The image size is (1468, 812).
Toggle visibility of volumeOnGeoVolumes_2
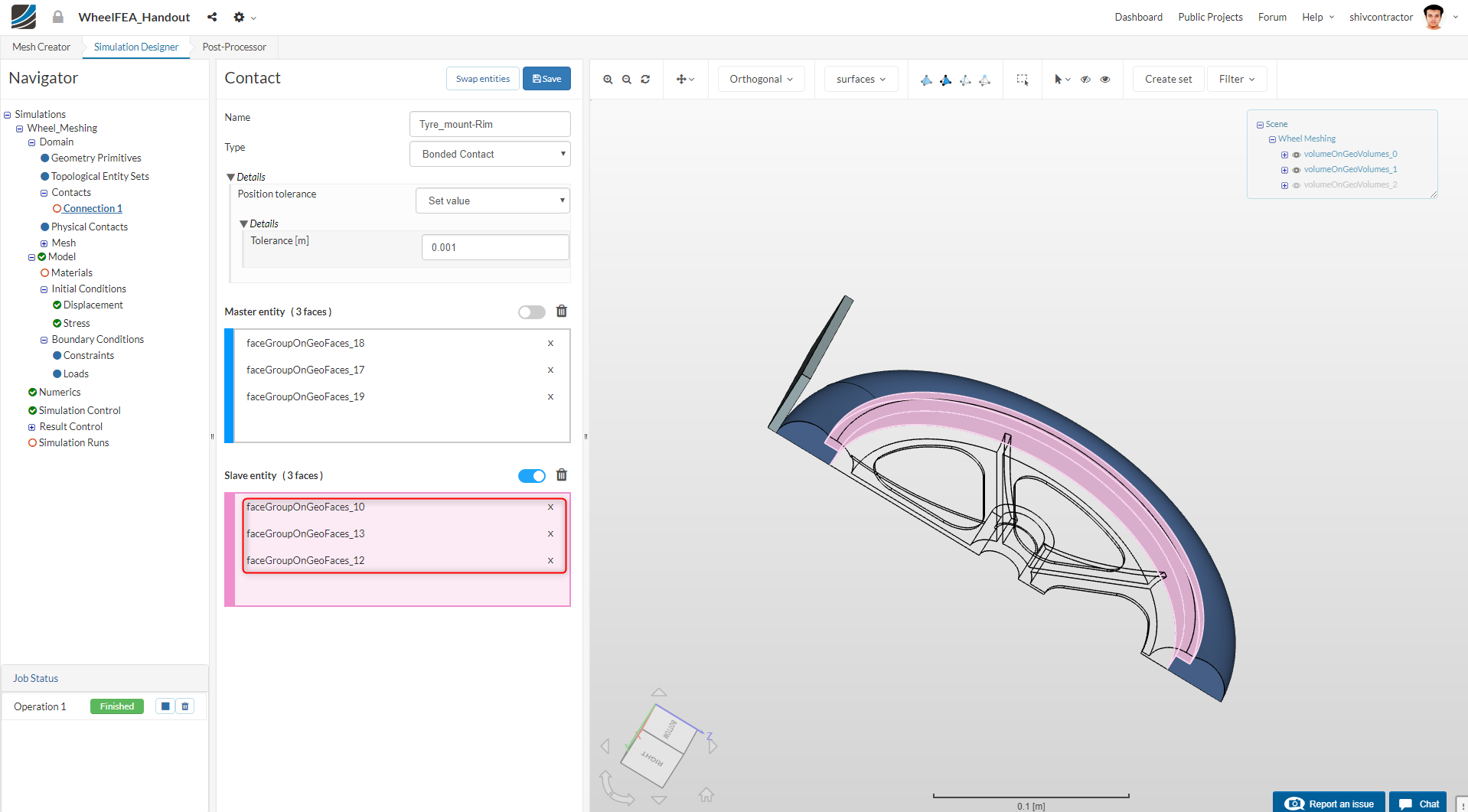coord(1297,185)
